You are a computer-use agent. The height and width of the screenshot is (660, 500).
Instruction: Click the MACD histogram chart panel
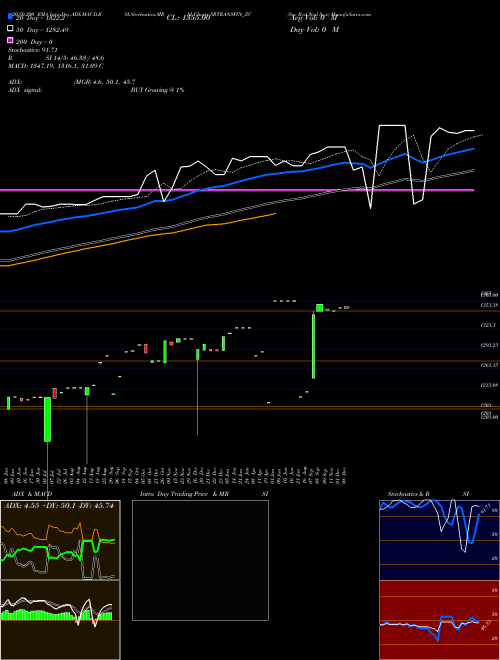[x=60, y=620]
